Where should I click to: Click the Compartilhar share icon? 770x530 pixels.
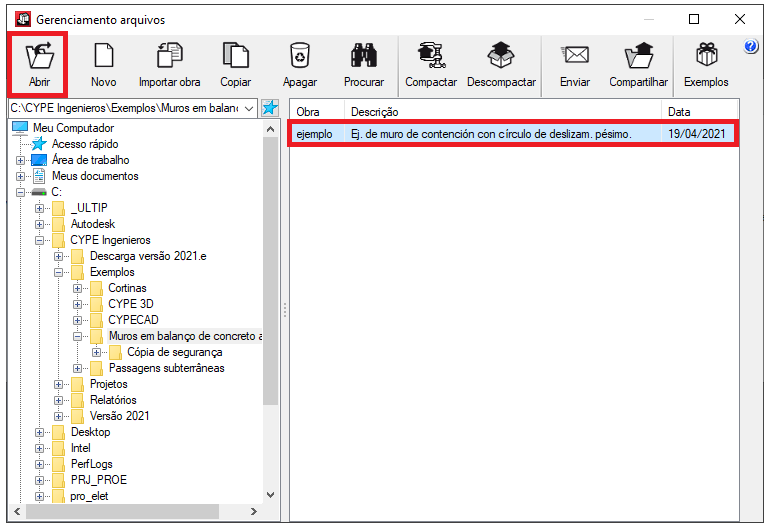(x=638, y=62)
